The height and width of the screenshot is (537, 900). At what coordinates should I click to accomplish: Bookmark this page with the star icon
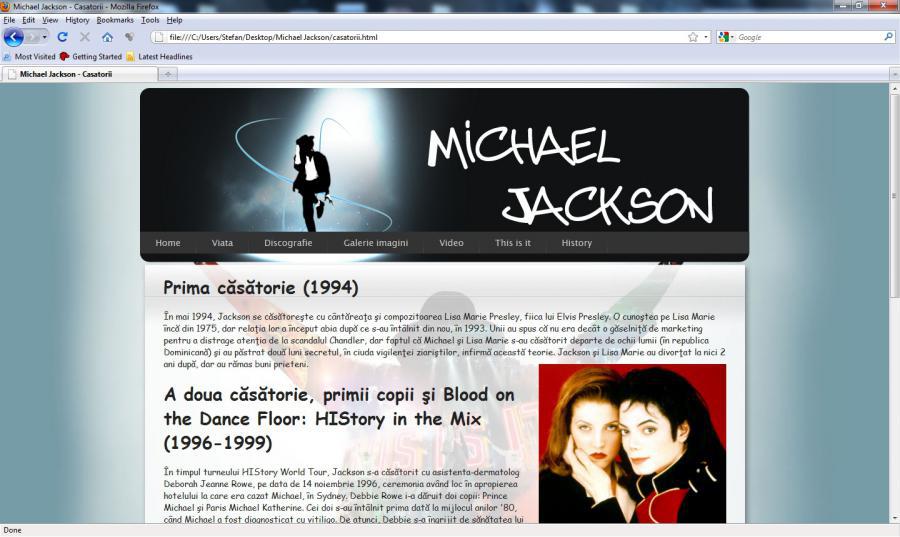coord(693,37)
